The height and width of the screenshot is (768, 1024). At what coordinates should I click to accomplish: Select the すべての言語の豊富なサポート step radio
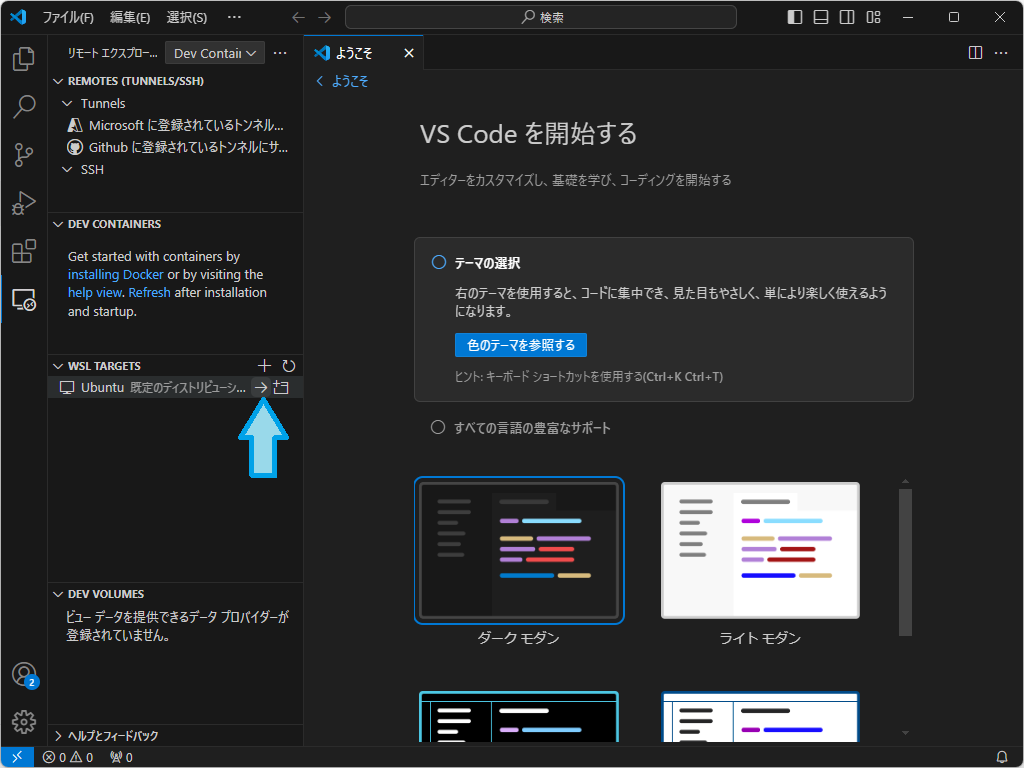(x=438, y=428)
